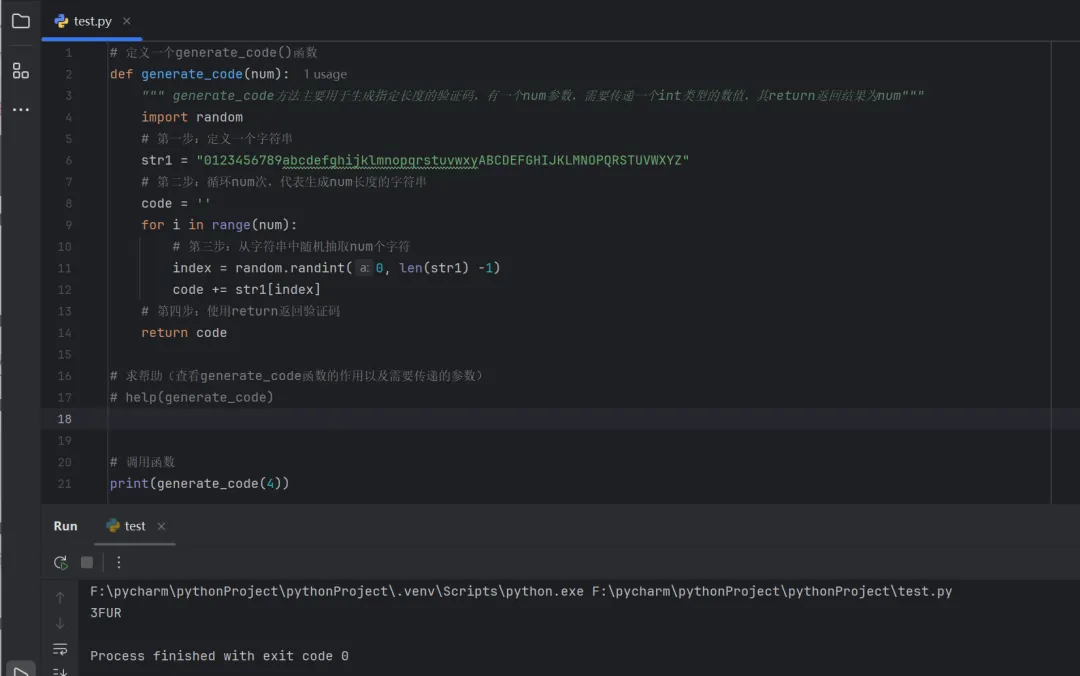Image resolution: width=1080 pixels, height=676 pixels.
Task: Show usages via the '1 usage' hint
Action: pos(325,74)
